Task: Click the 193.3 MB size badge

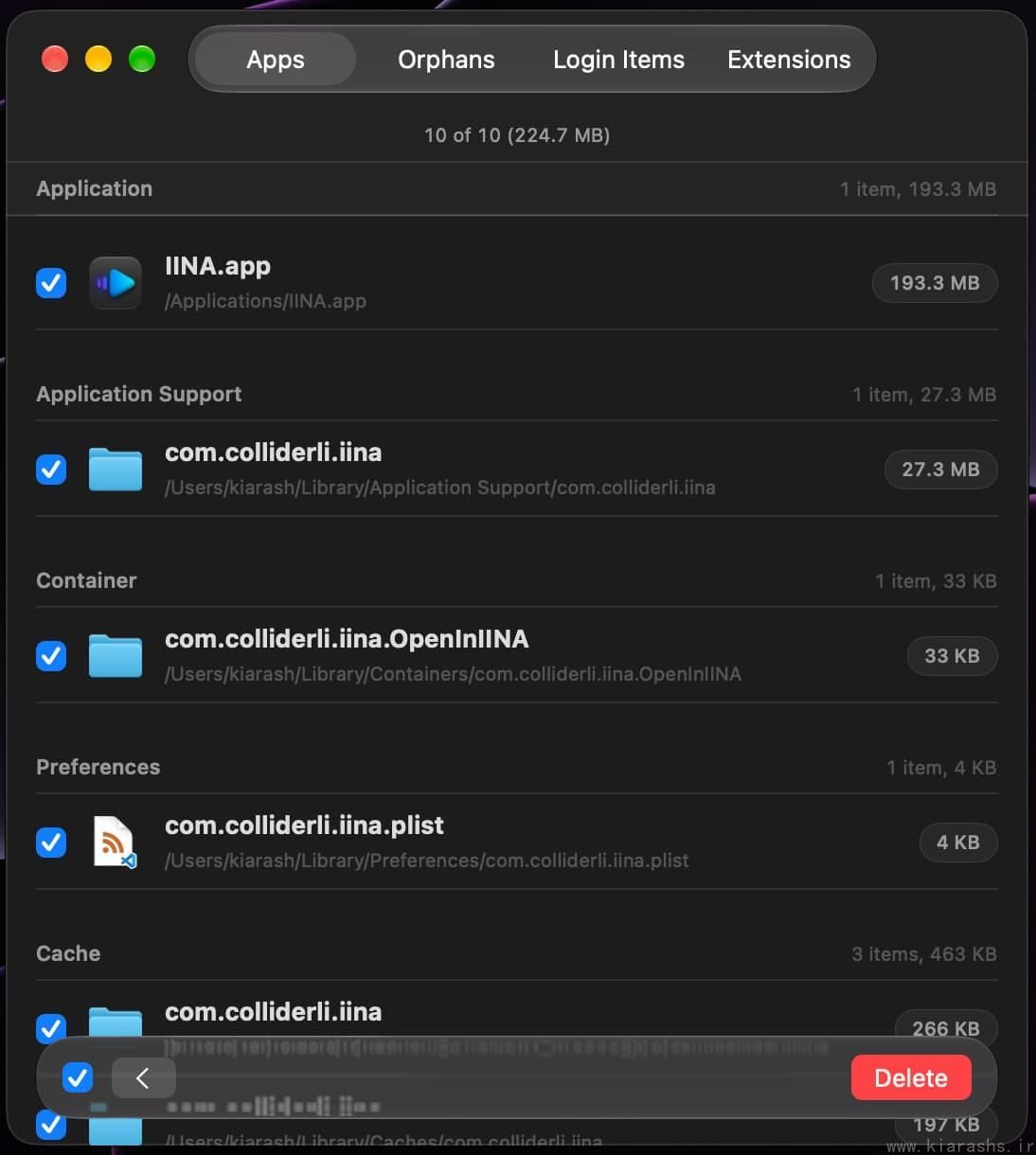Action: [x=935, y=282]
